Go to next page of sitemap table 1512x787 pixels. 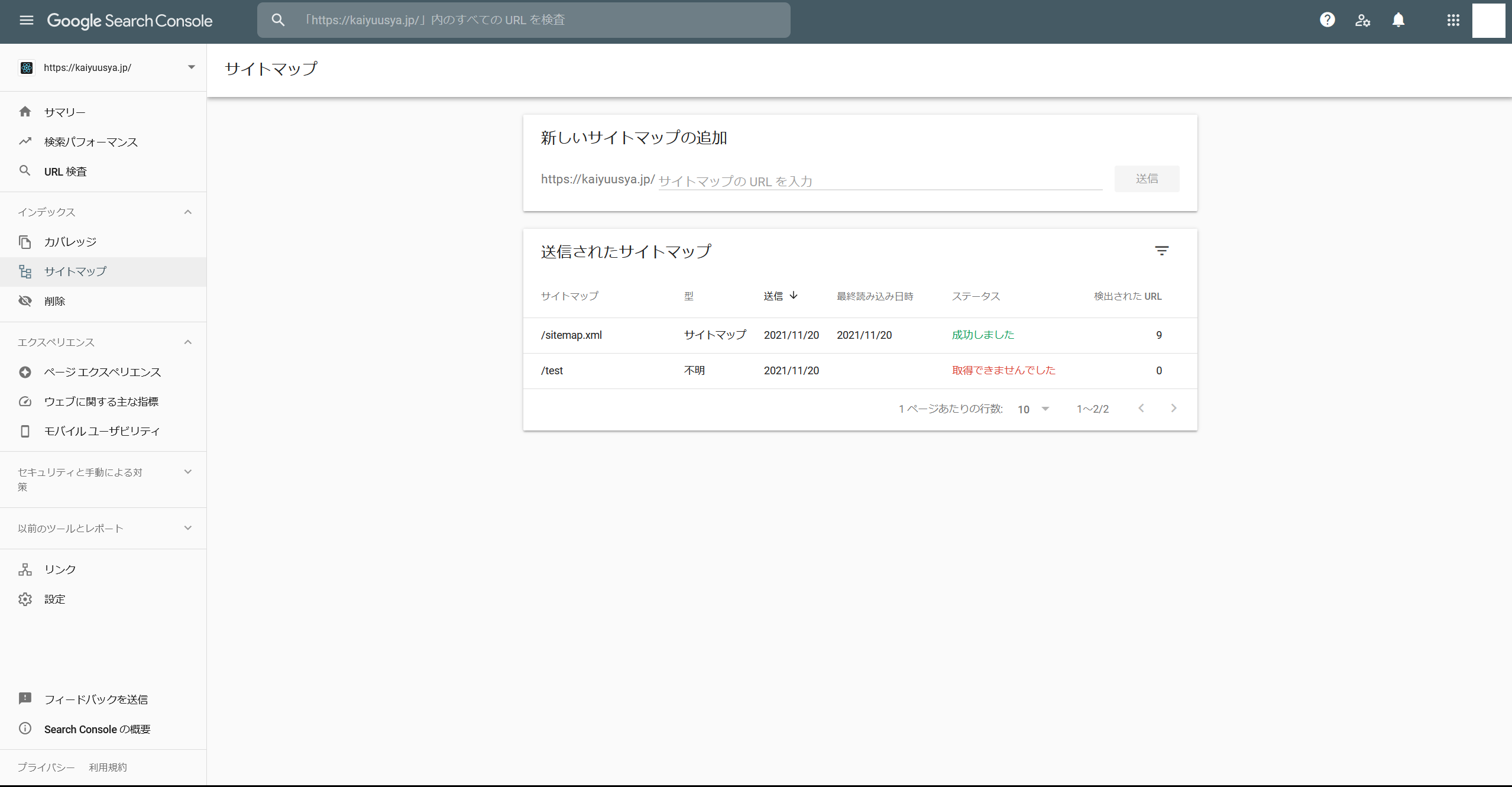click(x=1174, y=408)
